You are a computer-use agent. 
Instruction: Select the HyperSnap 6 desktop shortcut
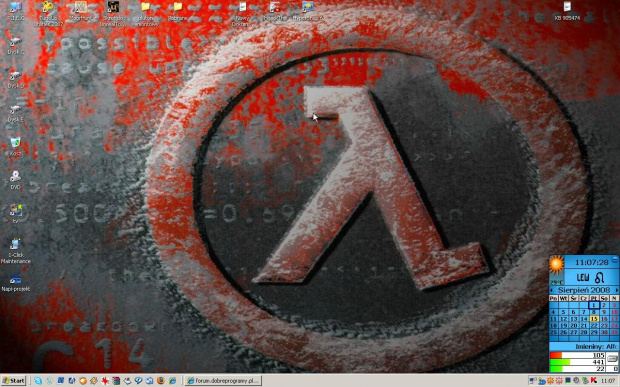click(308, 11)
